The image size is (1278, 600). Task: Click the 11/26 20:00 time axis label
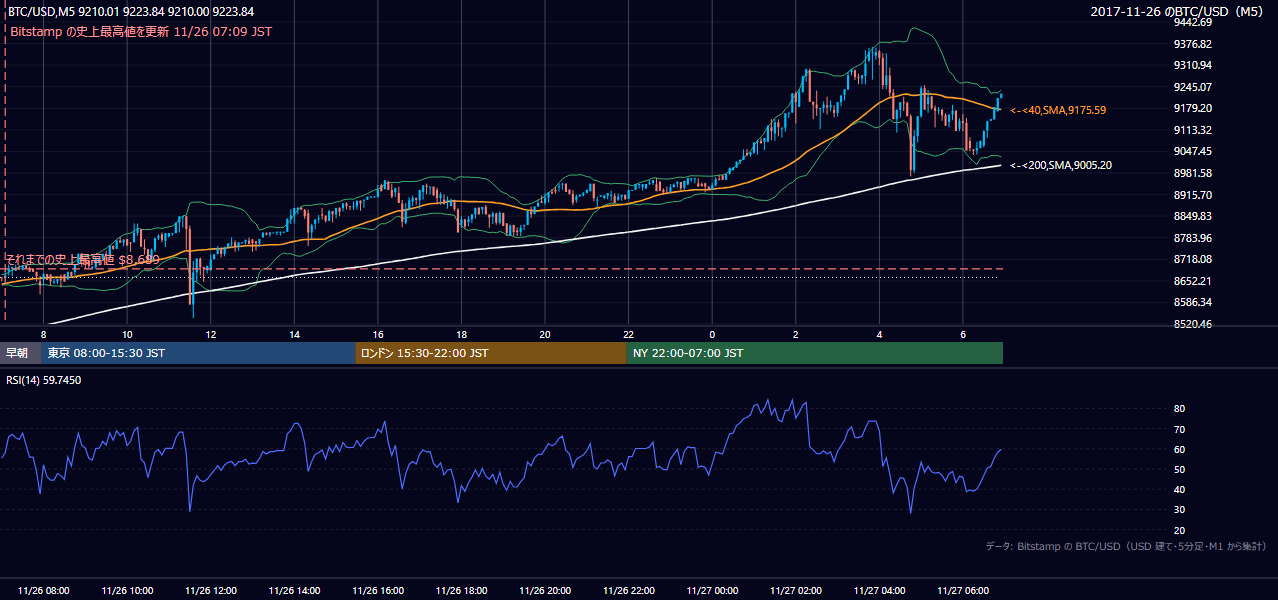545,591
